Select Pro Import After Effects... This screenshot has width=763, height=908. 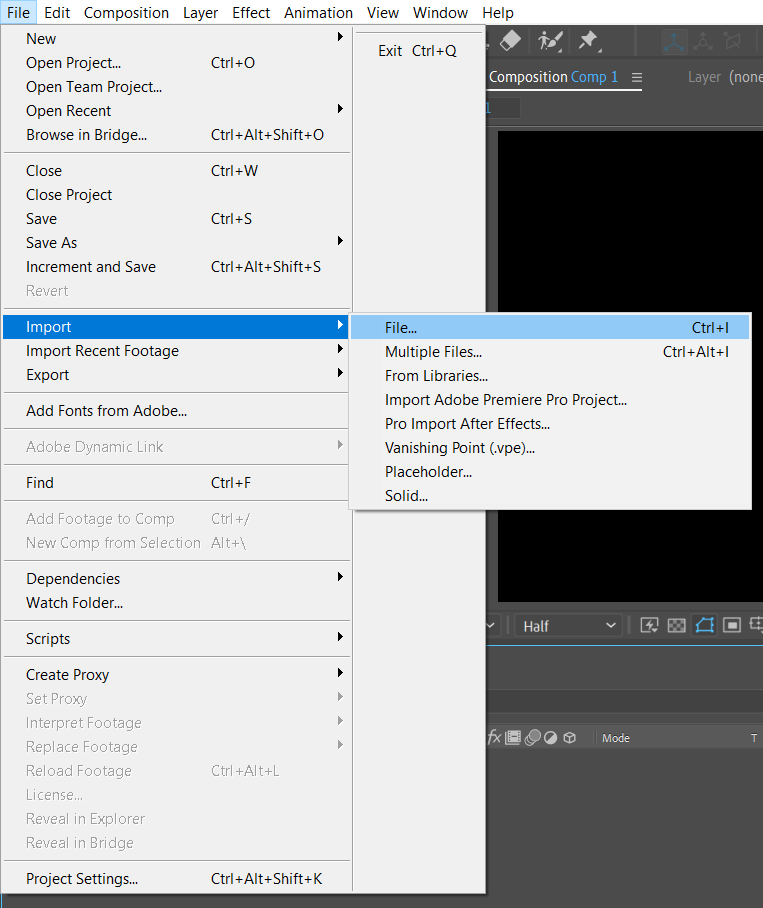[x=550, y=424]
